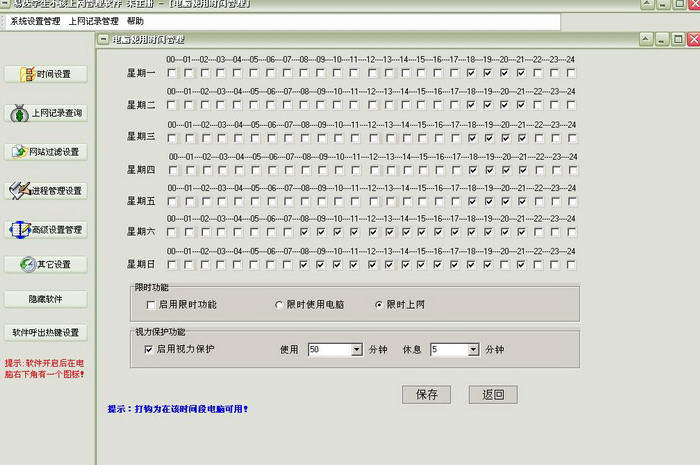
Task: Expand the 休息 minutes dropdown showing 5
Action: click(472, 350)
